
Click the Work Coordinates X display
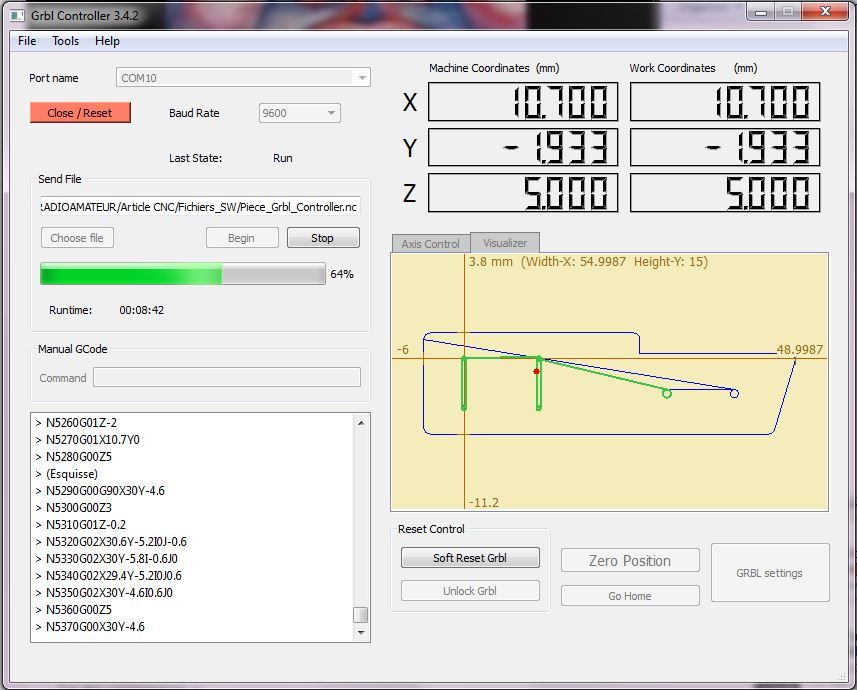[x=725, y=102]
